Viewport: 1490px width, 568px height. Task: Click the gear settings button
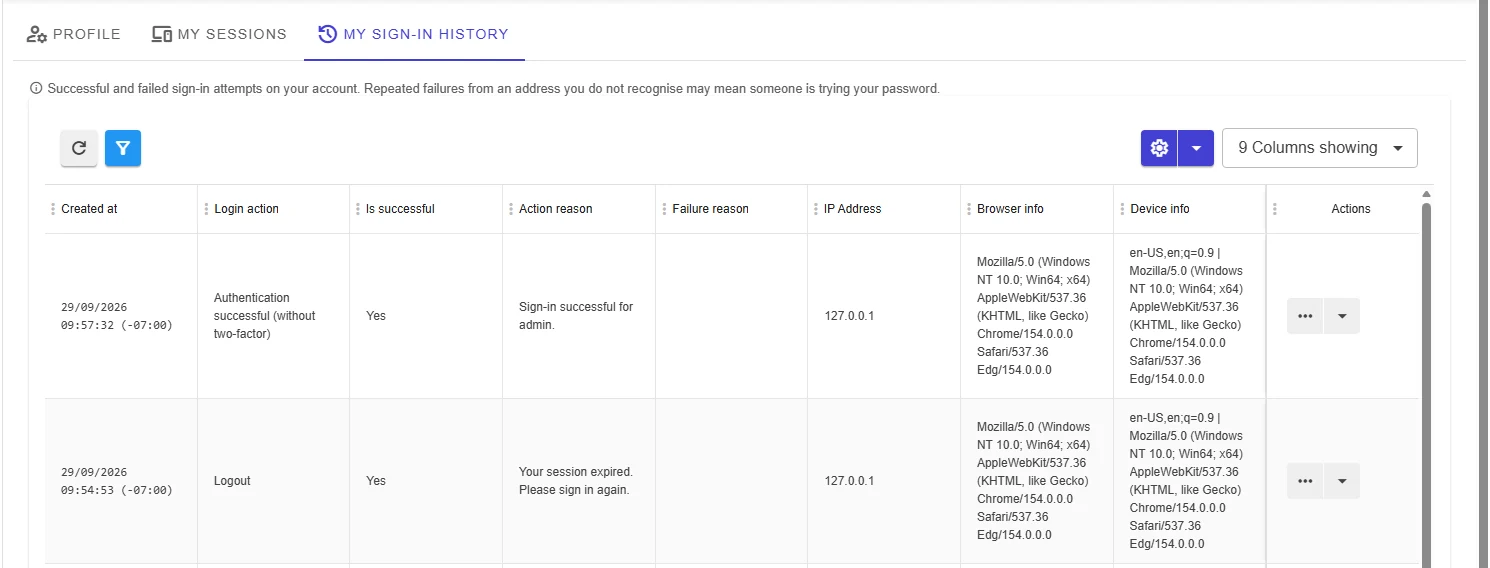point(1159,148)
